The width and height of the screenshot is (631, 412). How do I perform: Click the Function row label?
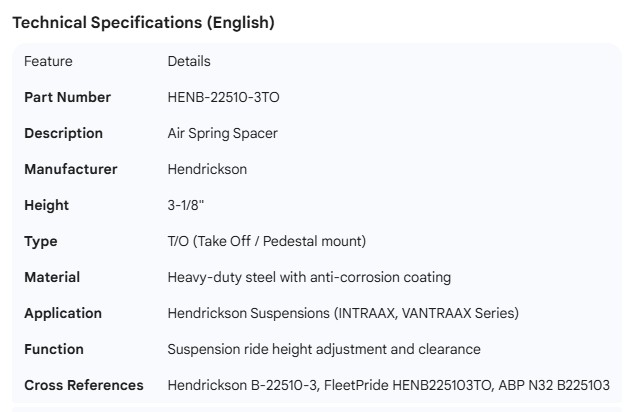click(54, 349)
